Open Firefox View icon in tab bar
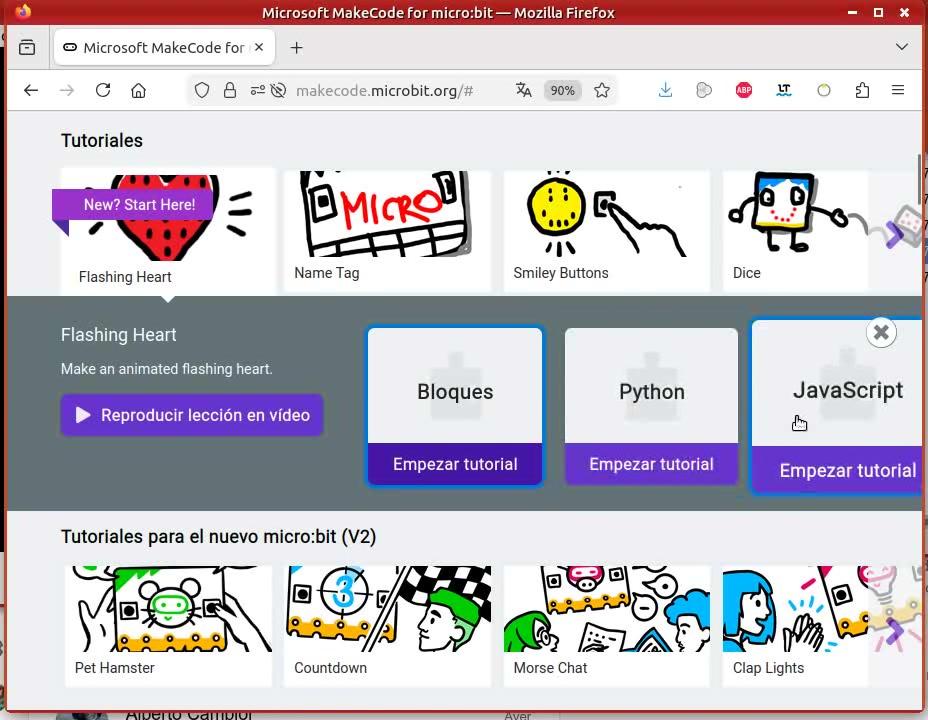 point(27,47)
